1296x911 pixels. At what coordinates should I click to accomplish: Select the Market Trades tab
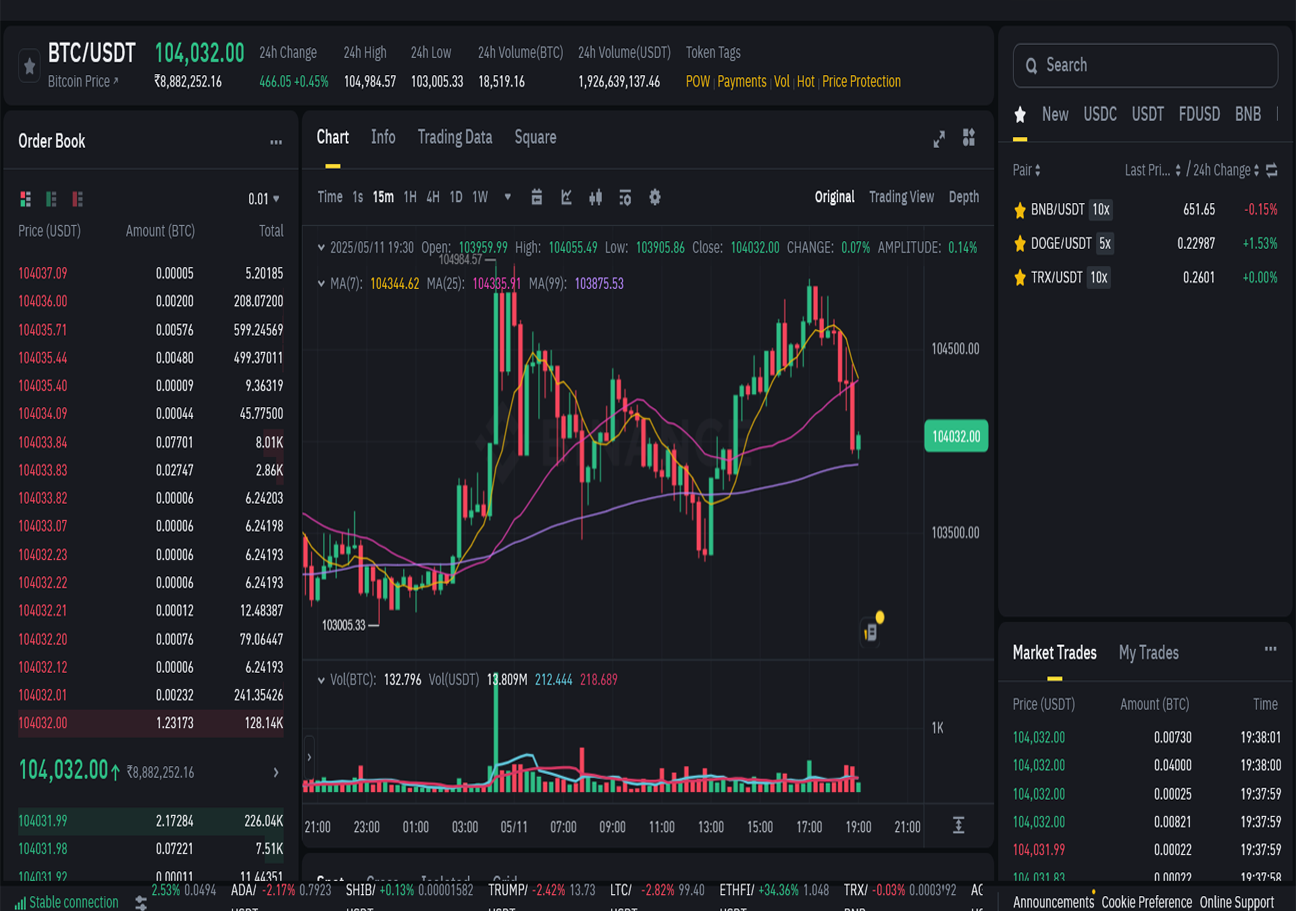pyautogui.click(x=1054, y=653)
